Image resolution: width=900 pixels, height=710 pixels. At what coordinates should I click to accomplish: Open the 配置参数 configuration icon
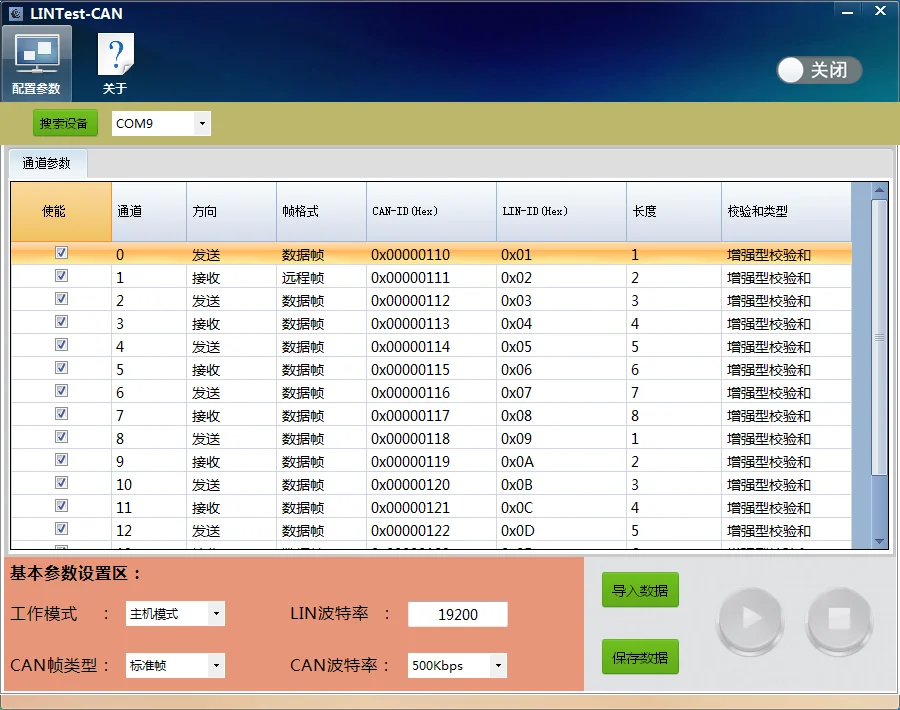tap(36, 63)
